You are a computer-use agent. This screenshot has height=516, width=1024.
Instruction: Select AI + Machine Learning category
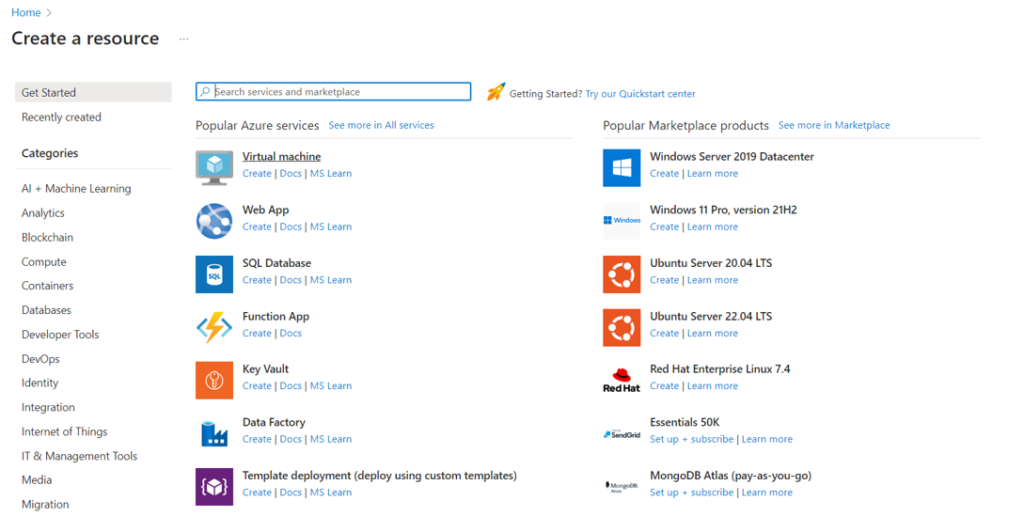[x=76, y=188]
